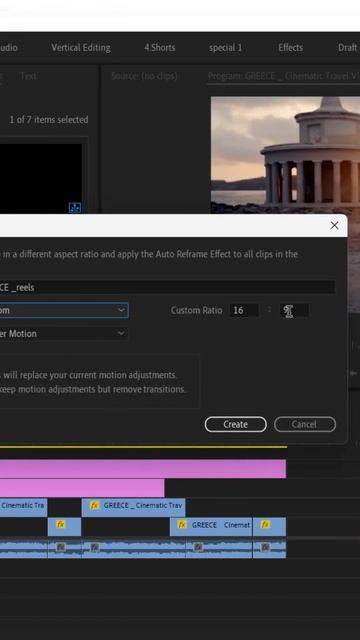Click the '1 of 7 items selected' label
The height and width of the screenshot is (640, 360).
pos(49,120)
